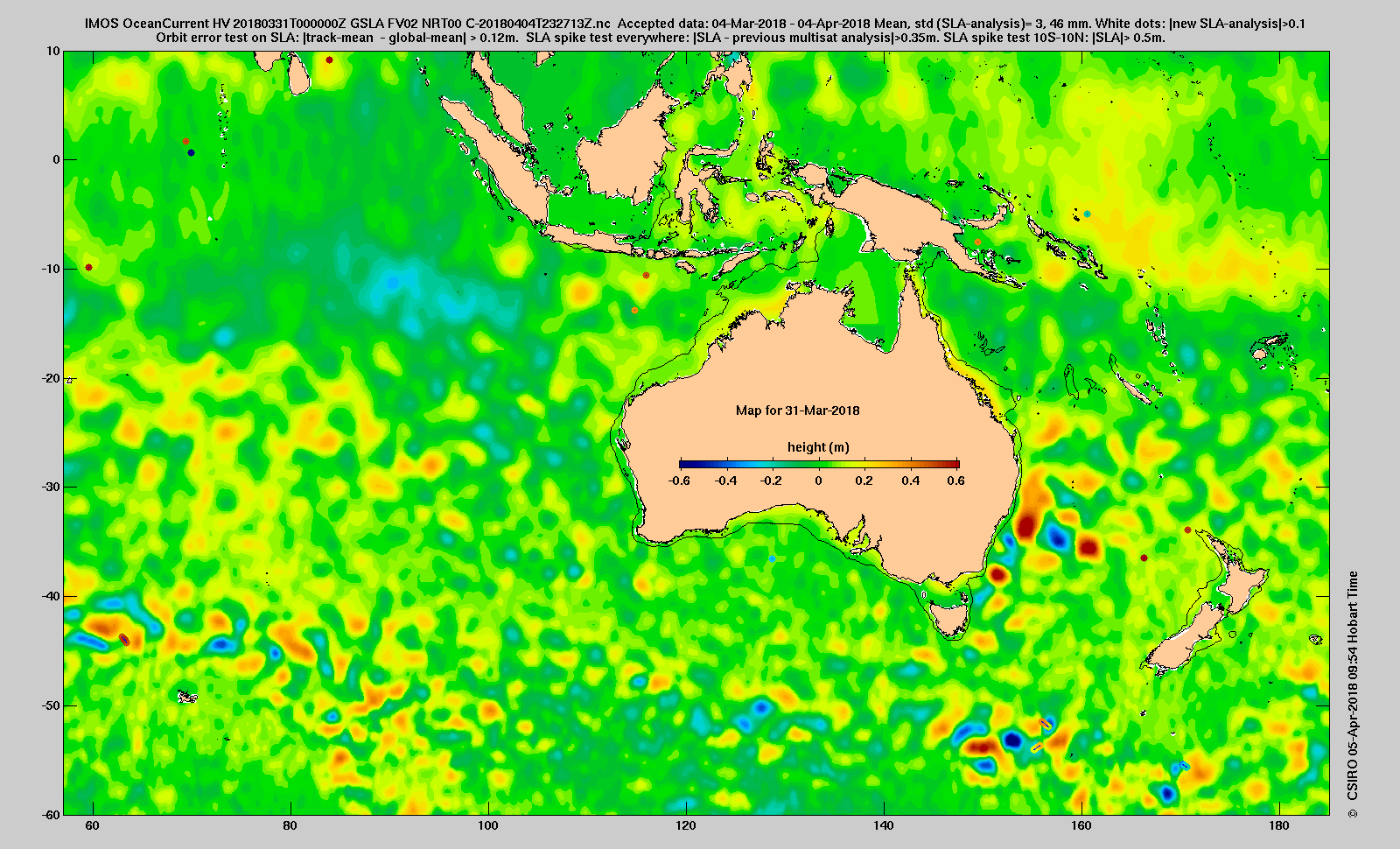Click the longitude axis label '120'

pos(686,826)
